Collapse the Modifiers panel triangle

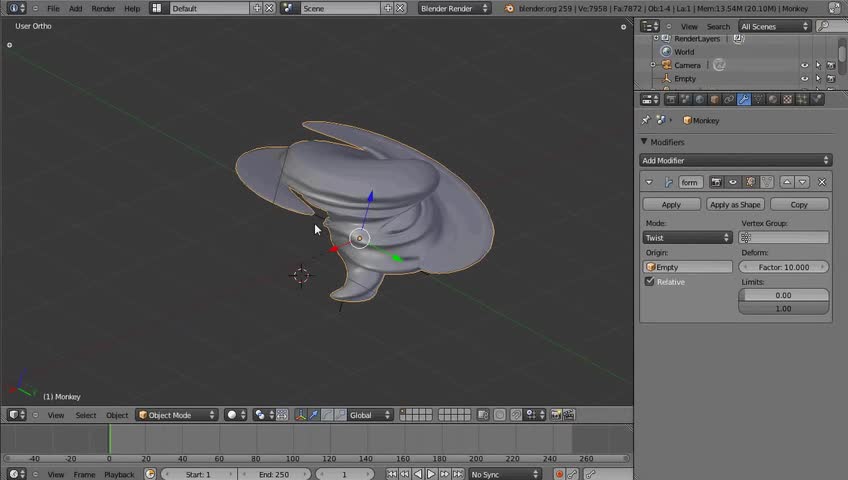(644, 142)
